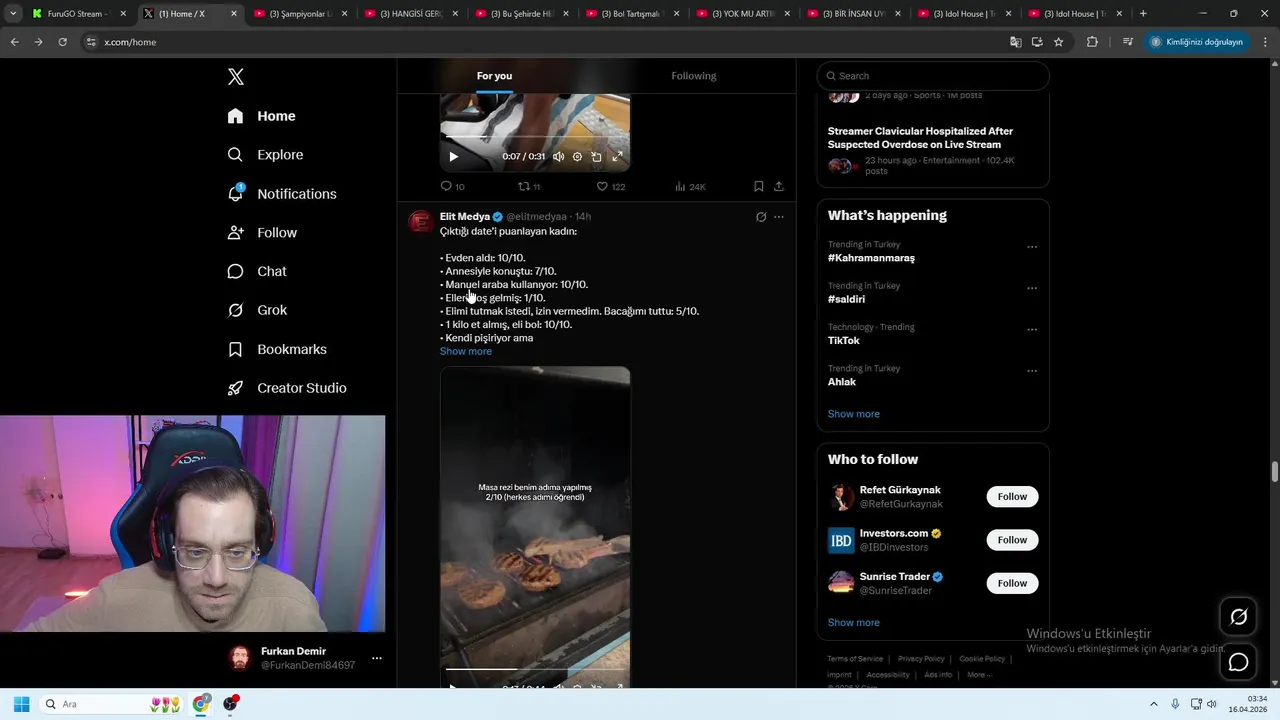1280x720 pixels.
Task: Open Creator Studio from the sidebar
Action: click(286, 388)
